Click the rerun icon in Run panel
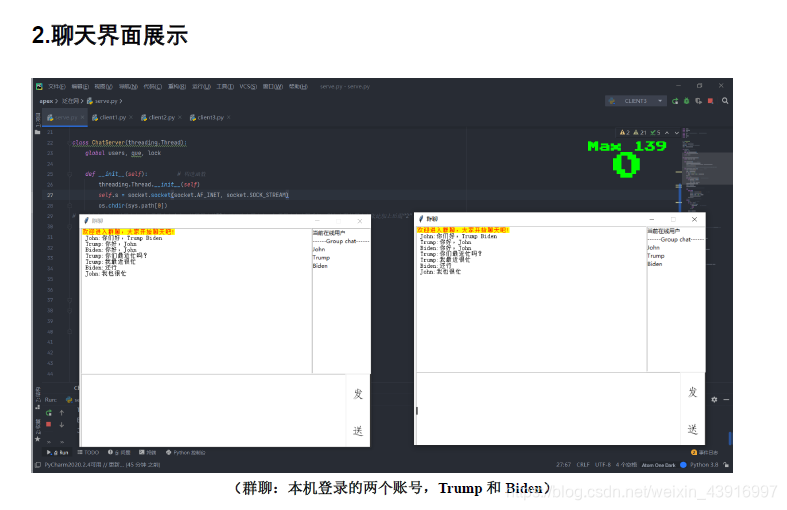This screenshot has width=787, height=510. click(49, 413)
